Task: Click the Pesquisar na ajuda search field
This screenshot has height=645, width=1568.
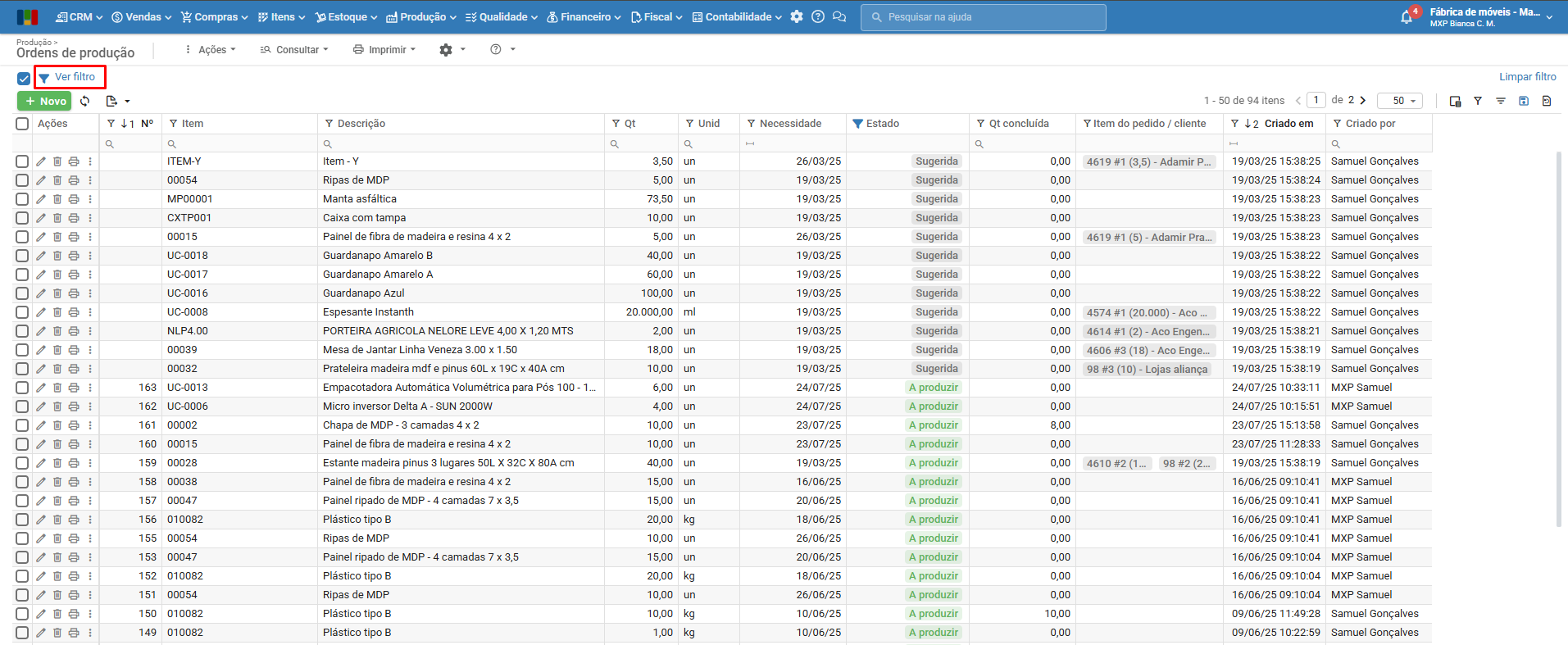Action: click(x=983, y=17)
